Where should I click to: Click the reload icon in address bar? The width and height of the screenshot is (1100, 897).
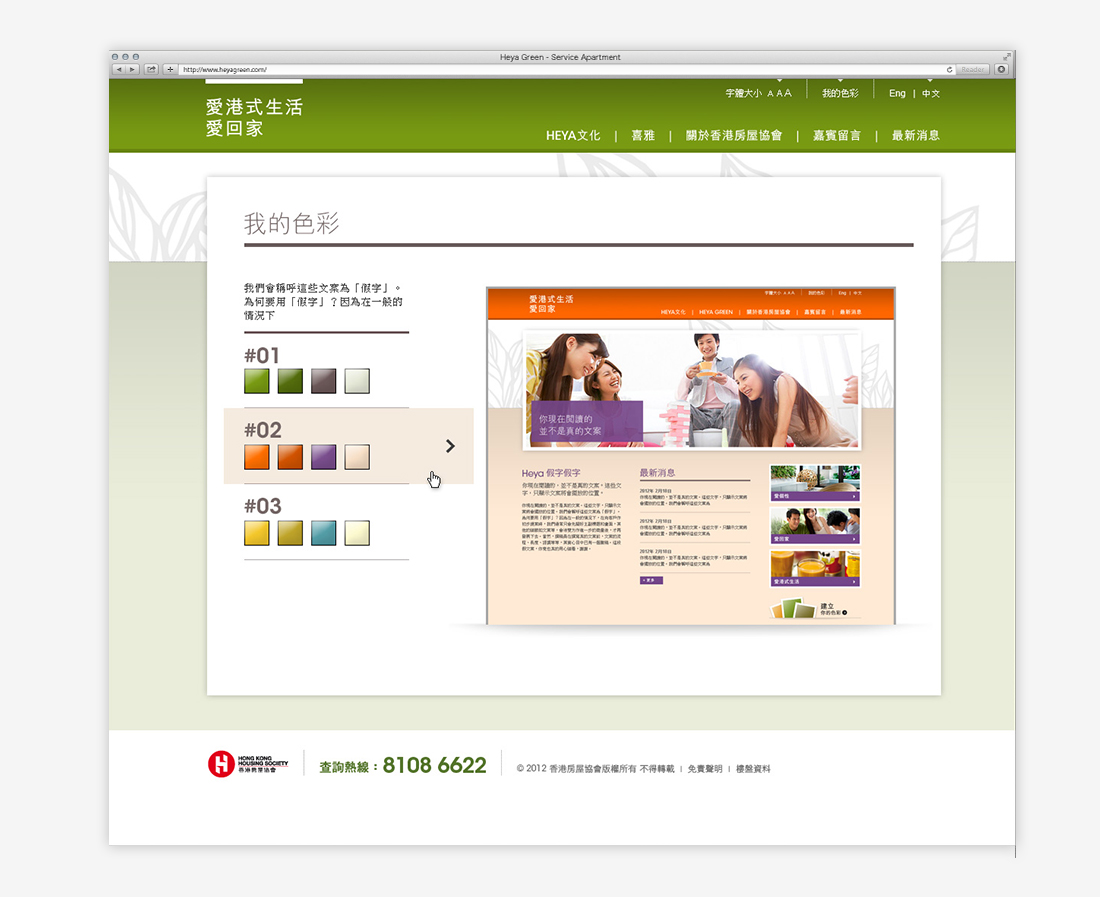(949, 69)
